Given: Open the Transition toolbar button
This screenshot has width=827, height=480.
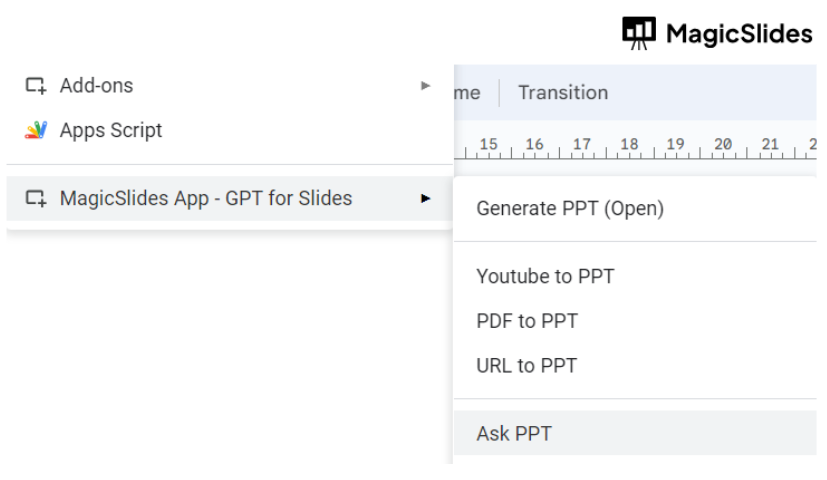Looking at the screenshot, I should (x=563, y=93).
